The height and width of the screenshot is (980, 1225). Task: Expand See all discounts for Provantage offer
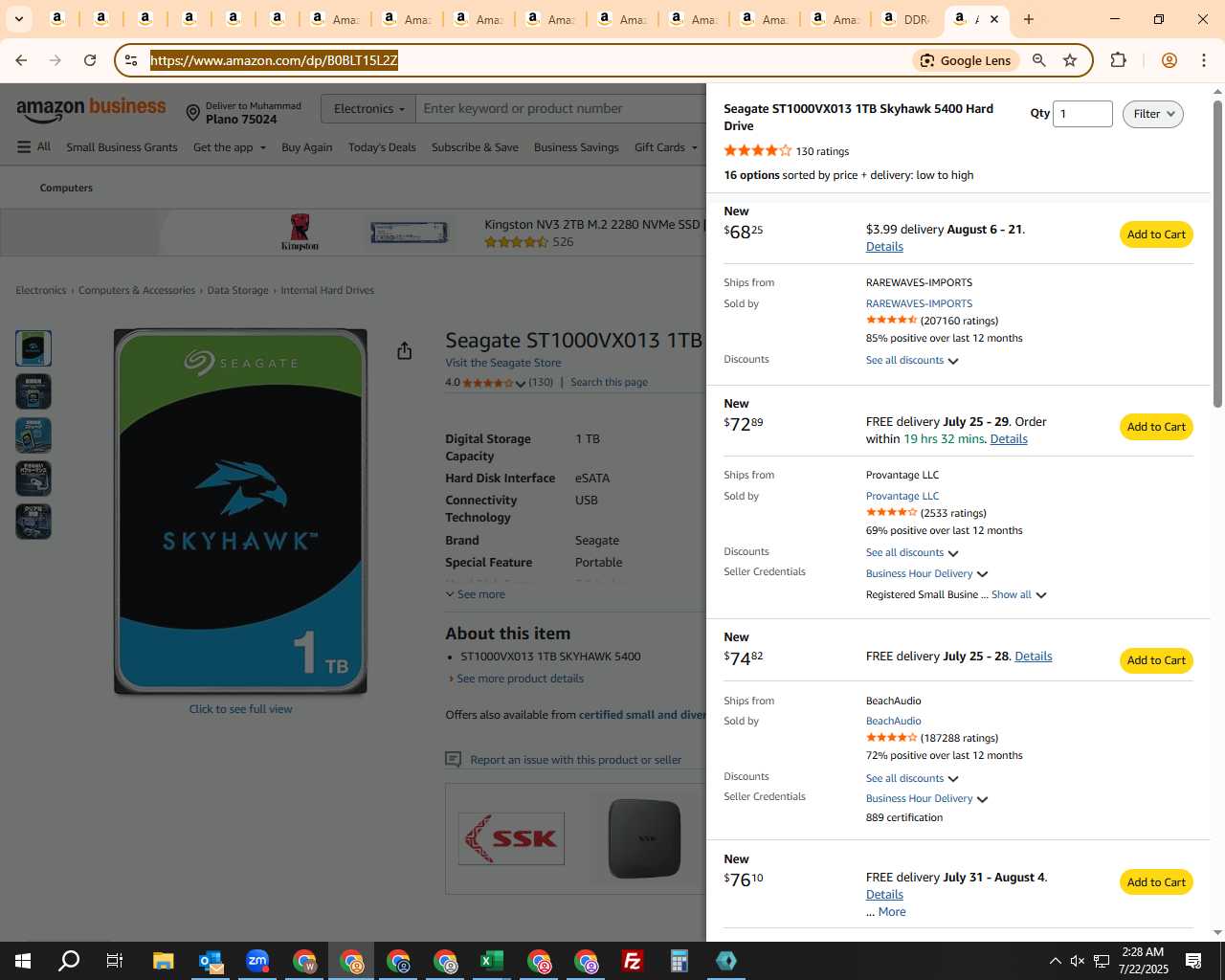[x=912, y=552]
